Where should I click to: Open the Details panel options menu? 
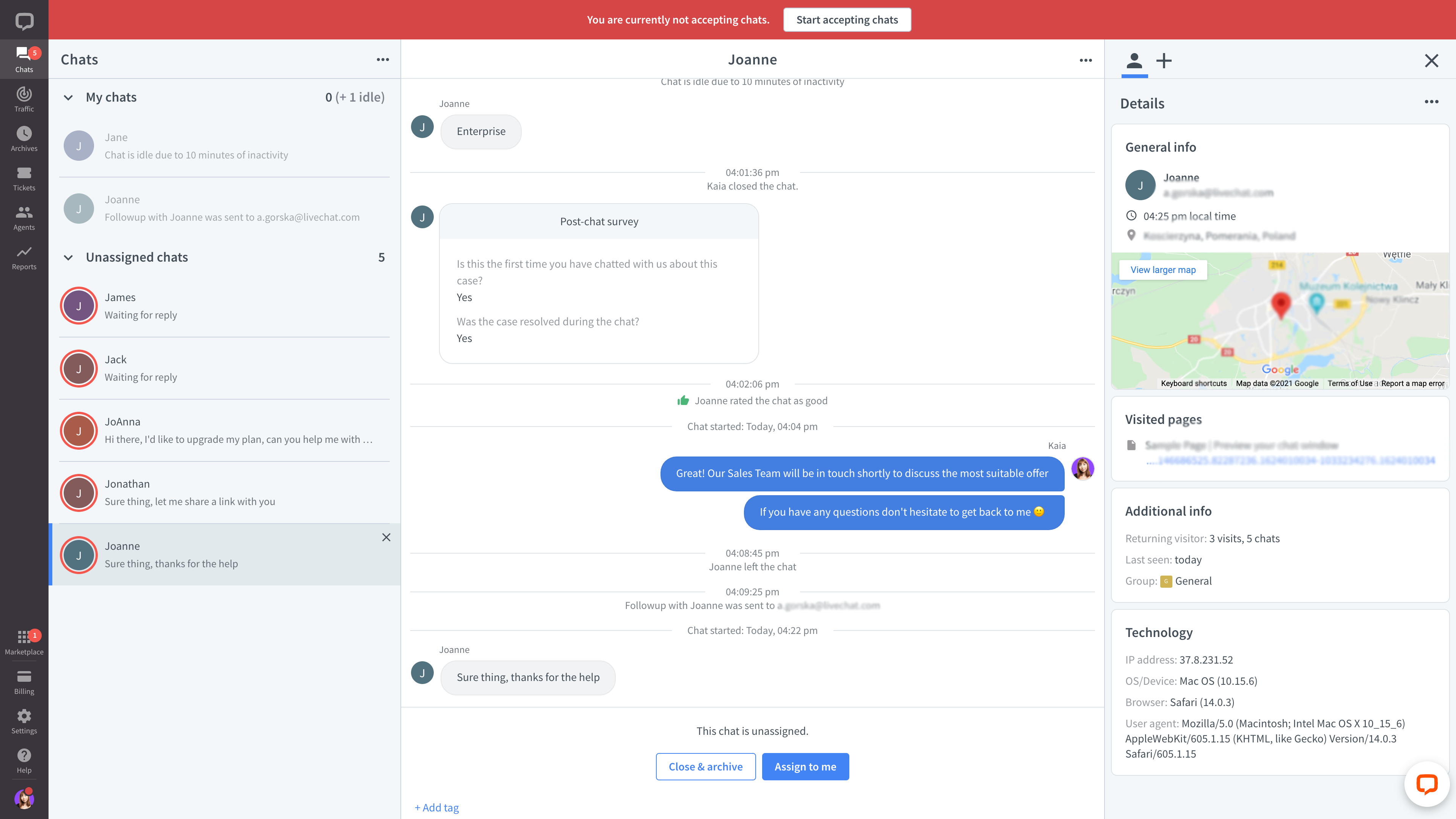1431,102
